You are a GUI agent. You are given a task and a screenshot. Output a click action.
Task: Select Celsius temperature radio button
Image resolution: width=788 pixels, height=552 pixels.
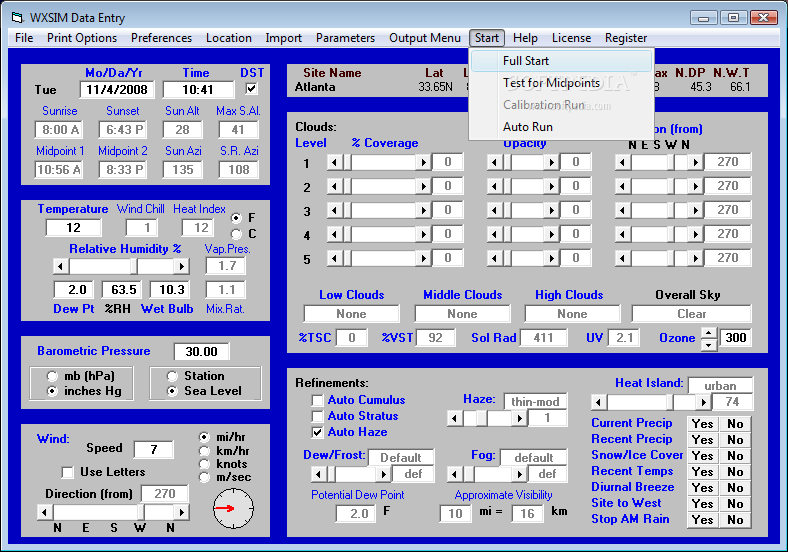click(x=236, y=234)
